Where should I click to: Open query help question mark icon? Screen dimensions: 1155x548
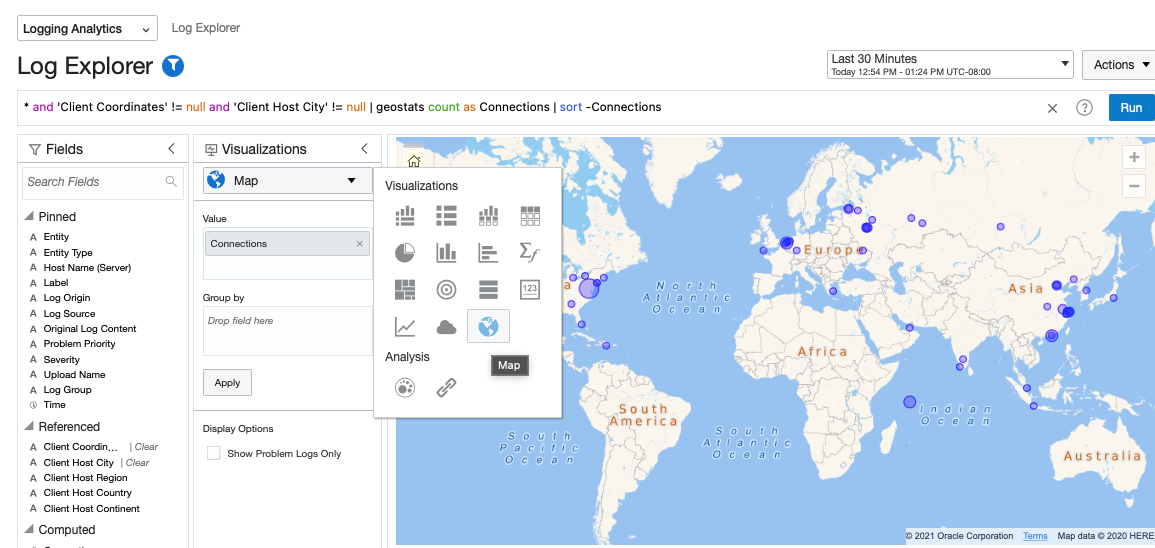pyautogui.click(x=1084, y=108)
